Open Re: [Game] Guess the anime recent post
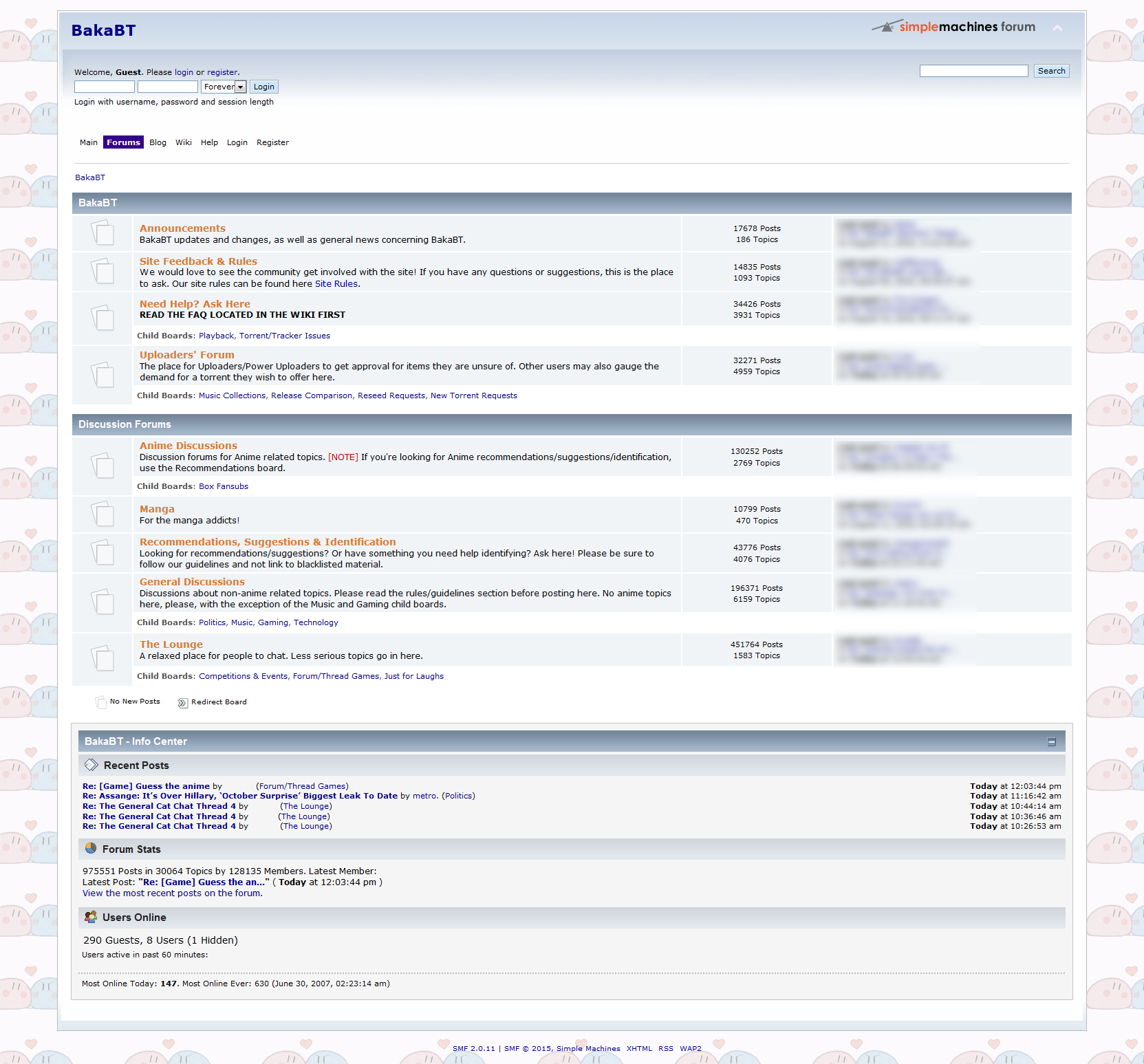Viewport: 1144px width, 1064px height. pos(146,786)
